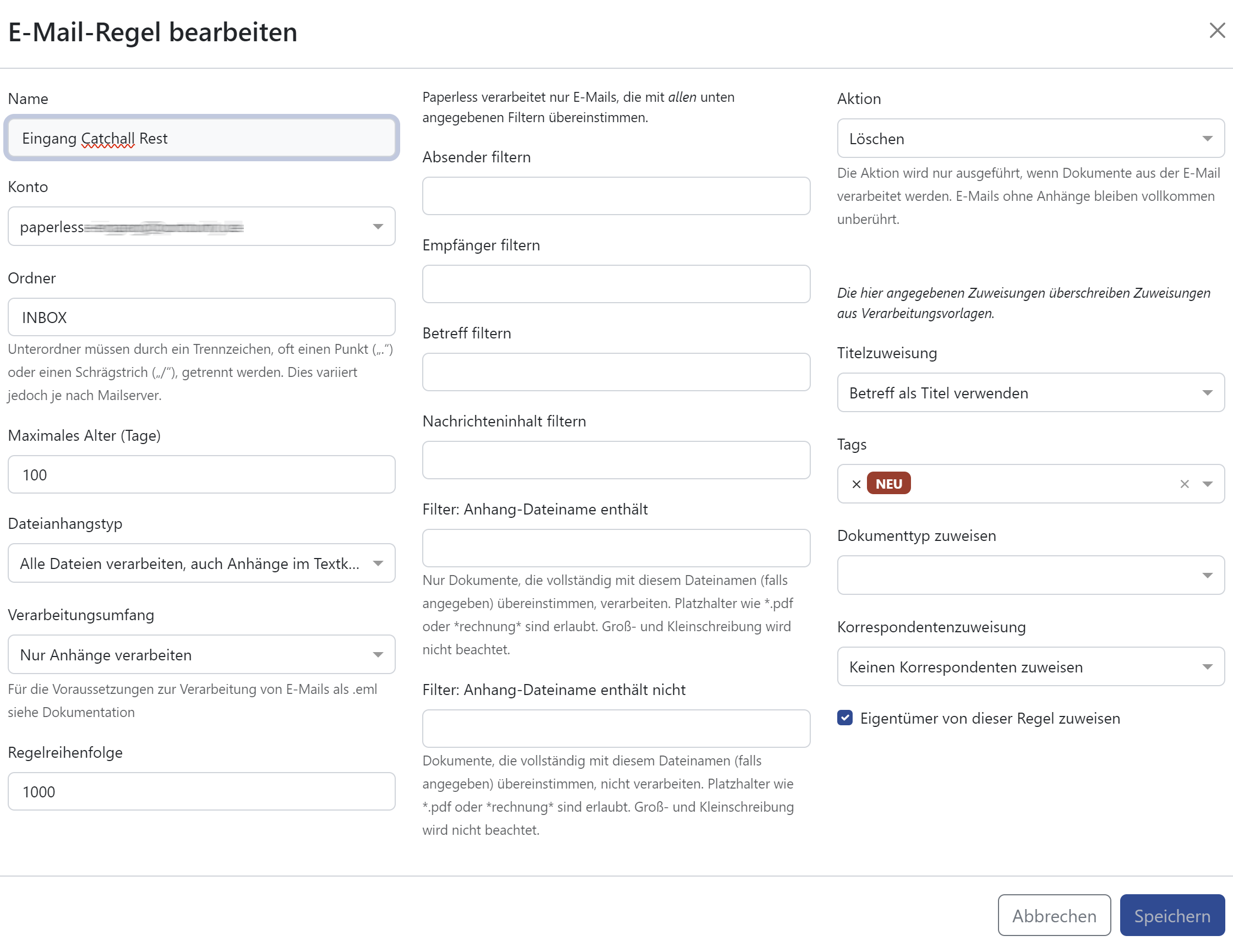The width and height of the screenshot is (1233, 952).
Task: Click into the Name input field
Action: tap(201, 138)
